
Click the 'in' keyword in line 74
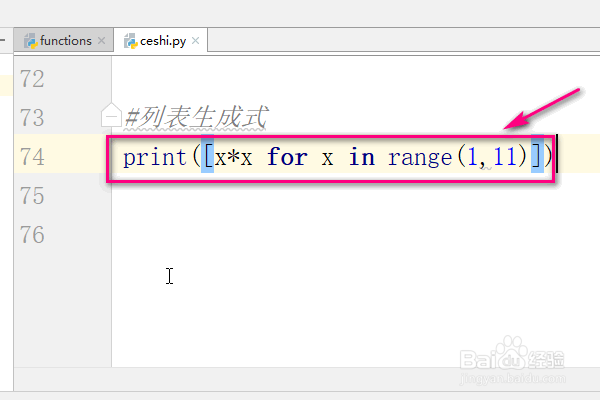362,157
